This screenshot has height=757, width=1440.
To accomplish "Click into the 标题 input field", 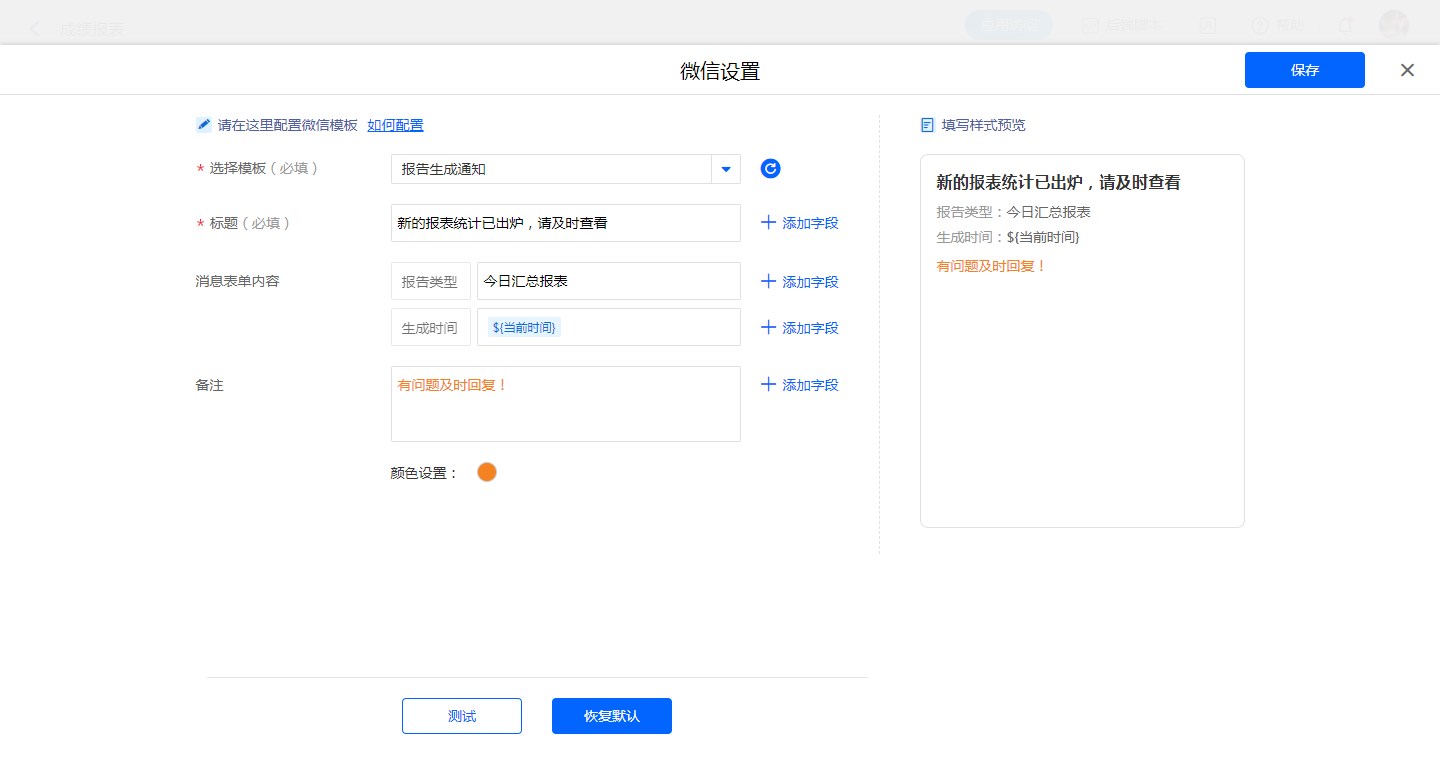I will pos(565,223).
